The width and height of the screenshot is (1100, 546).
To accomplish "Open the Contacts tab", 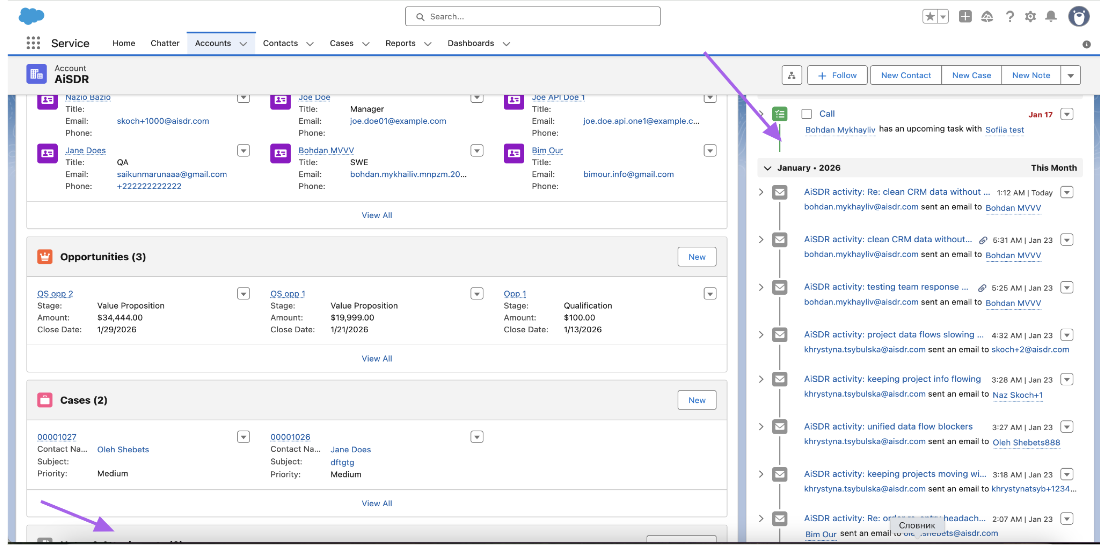I will click(x=281, y=44).
